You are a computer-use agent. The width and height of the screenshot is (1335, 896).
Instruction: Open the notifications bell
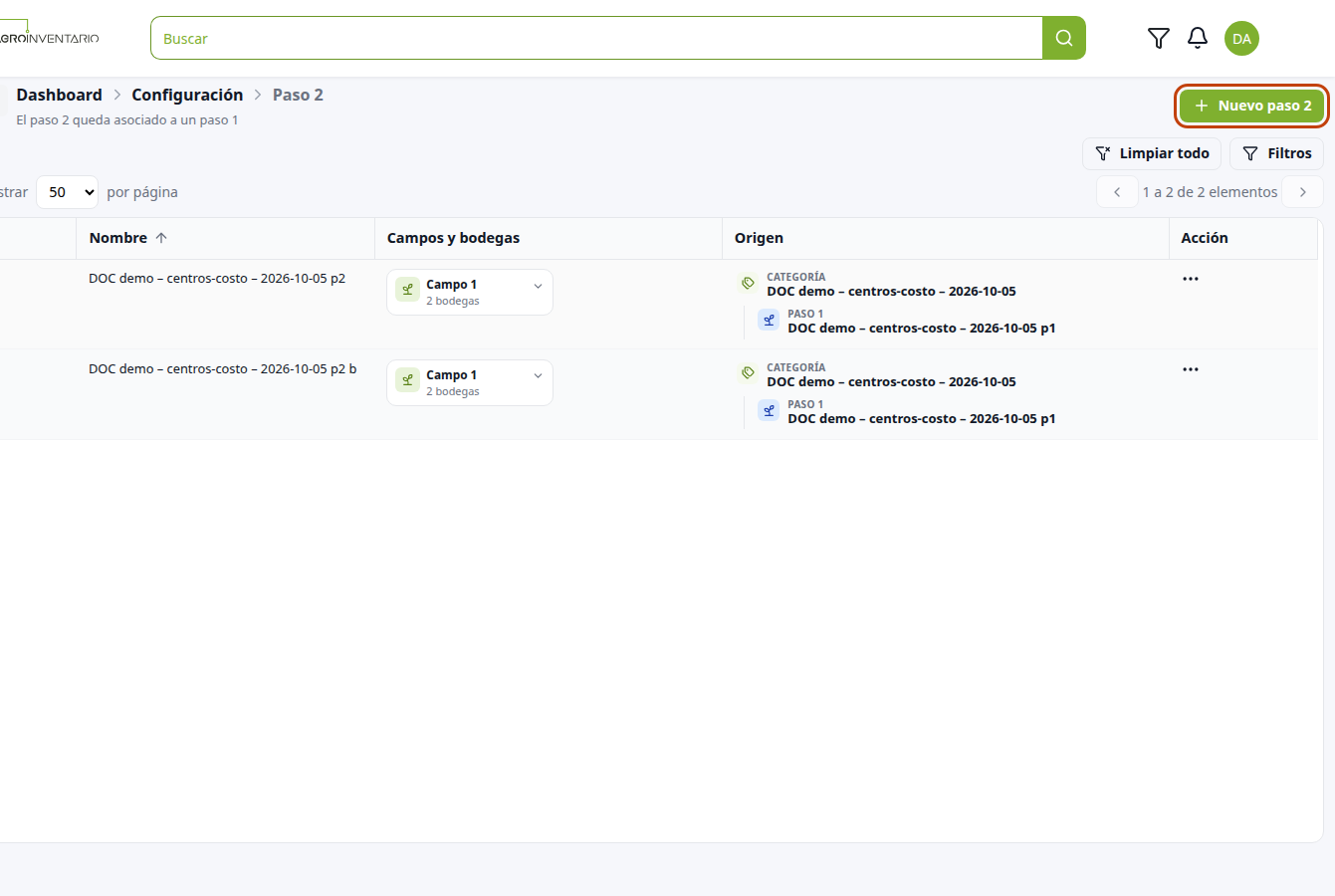coord(1198,38)
